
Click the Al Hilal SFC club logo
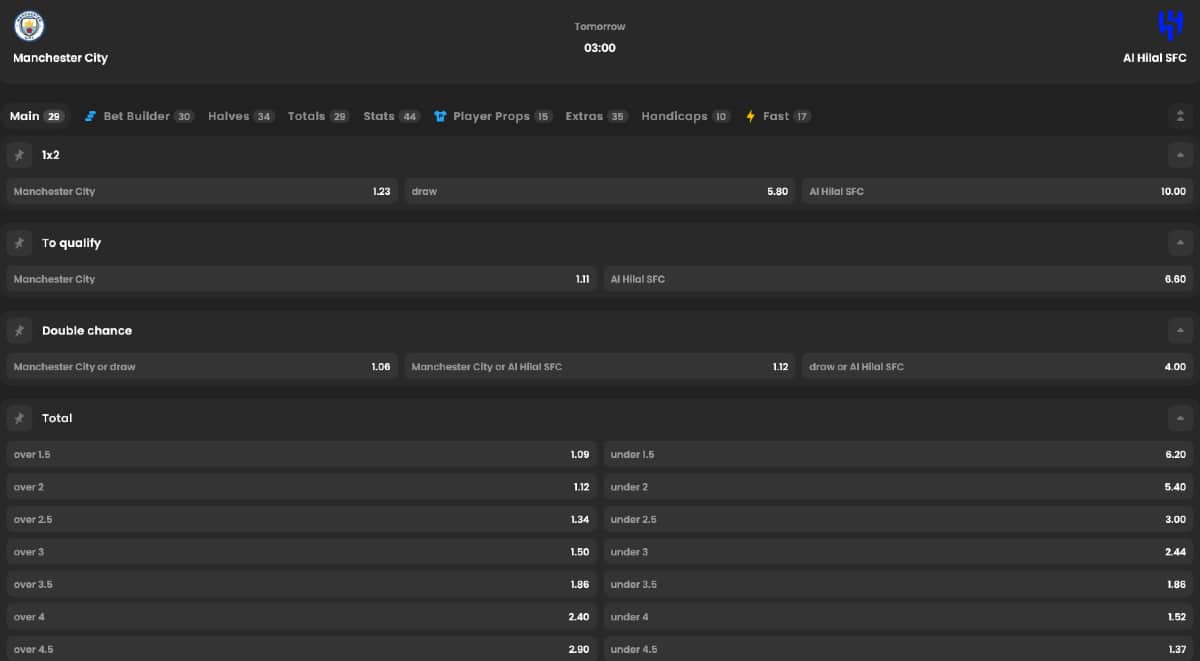click(1170, 25)
